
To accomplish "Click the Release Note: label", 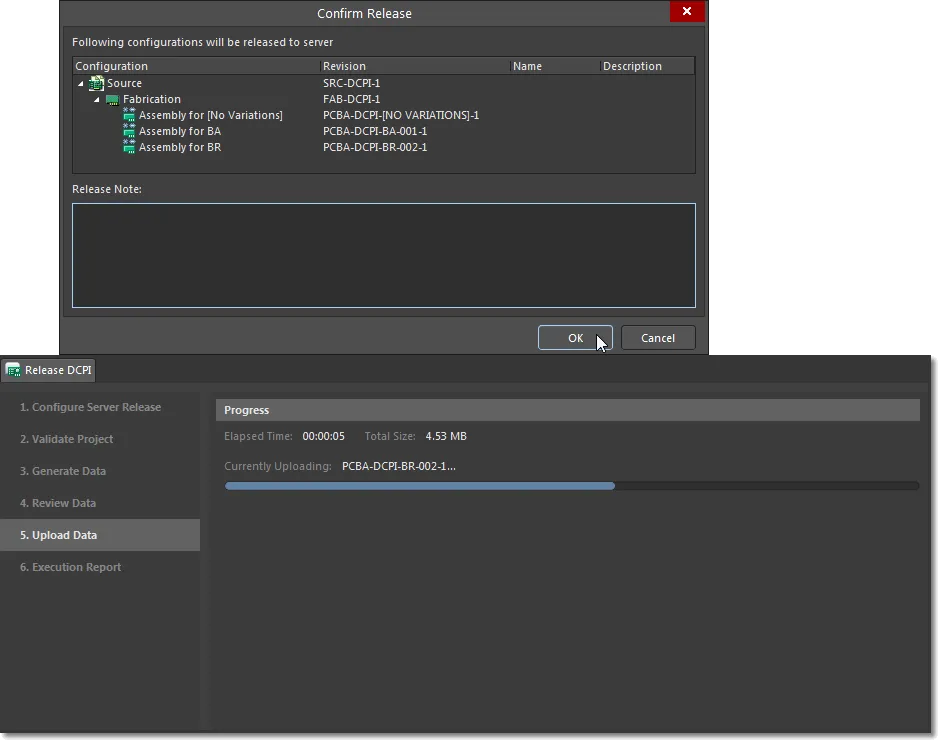I will pyautogui.click(x=107, y=189).
